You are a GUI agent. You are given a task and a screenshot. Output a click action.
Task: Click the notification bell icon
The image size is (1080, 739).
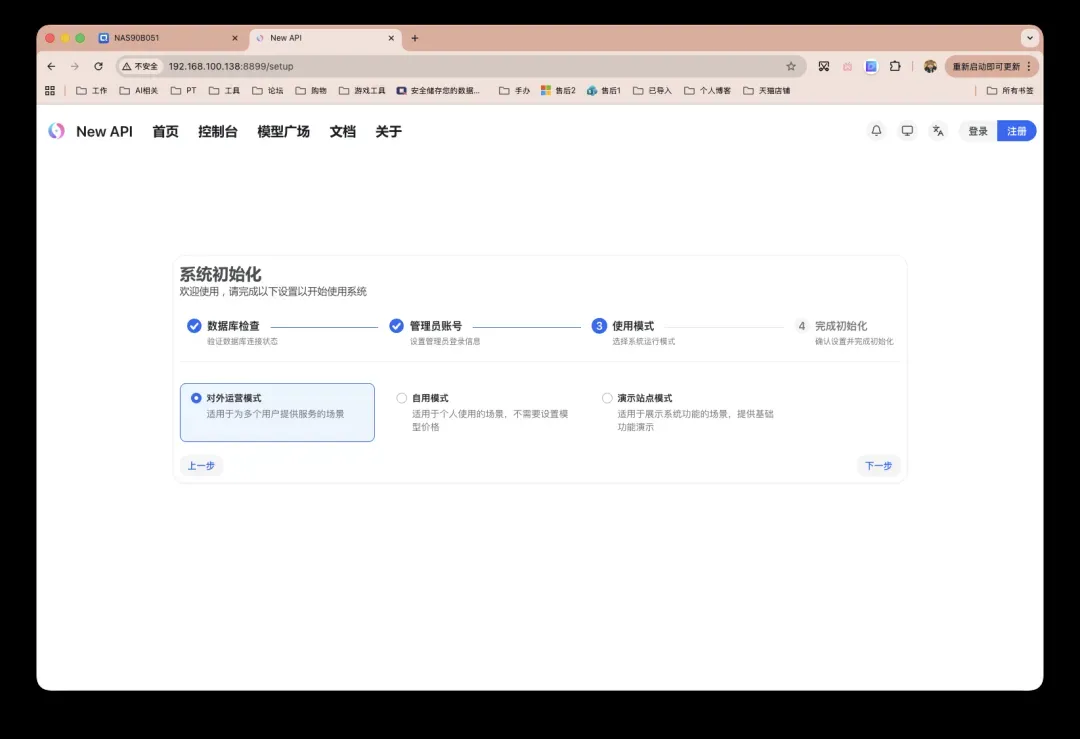click(876, 131)
